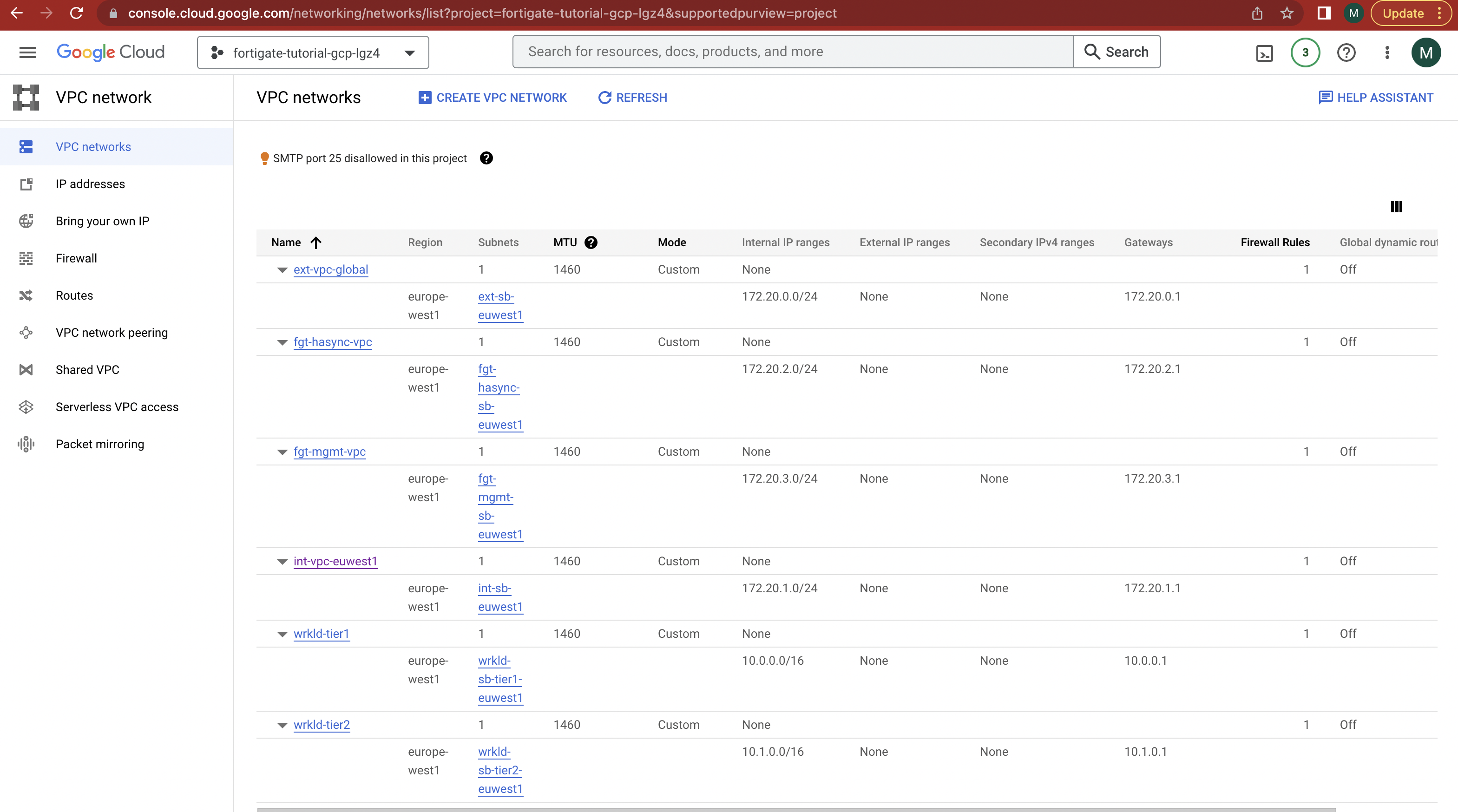Open the main navigation hamburger menu
1458x812 pixels.
pos(26,52)
